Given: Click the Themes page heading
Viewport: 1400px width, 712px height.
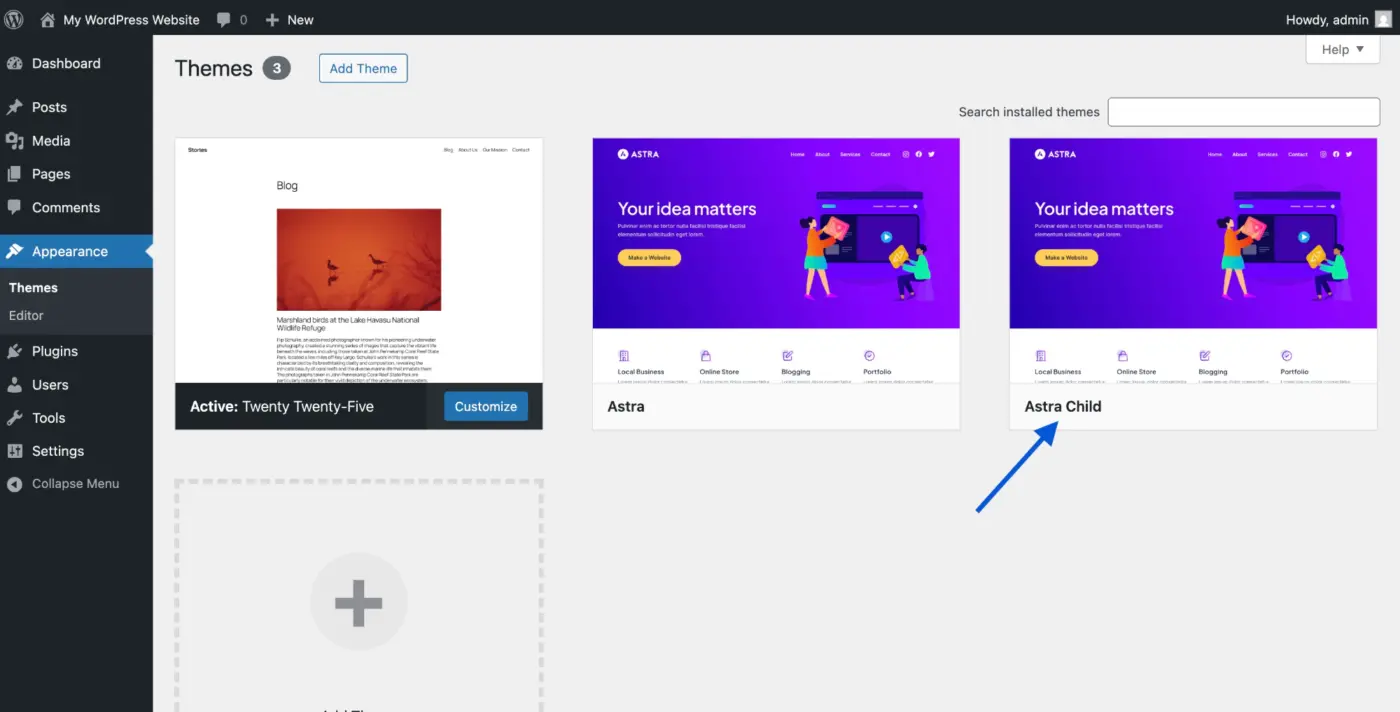Looking at the screenshot, I should [214, 68].
